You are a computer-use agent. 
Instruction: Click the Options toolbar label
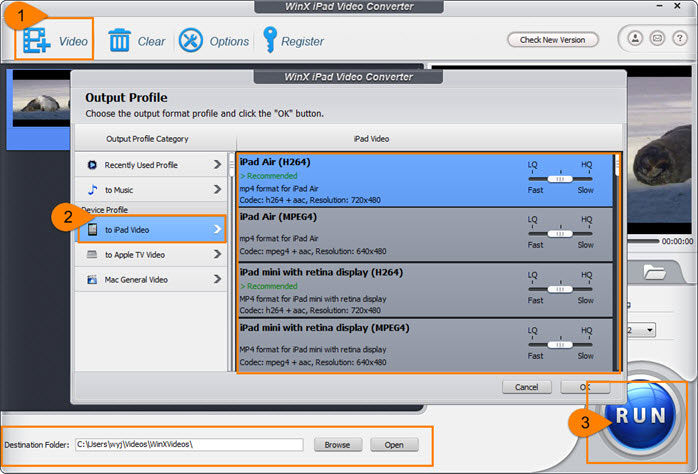click(229, 41)
